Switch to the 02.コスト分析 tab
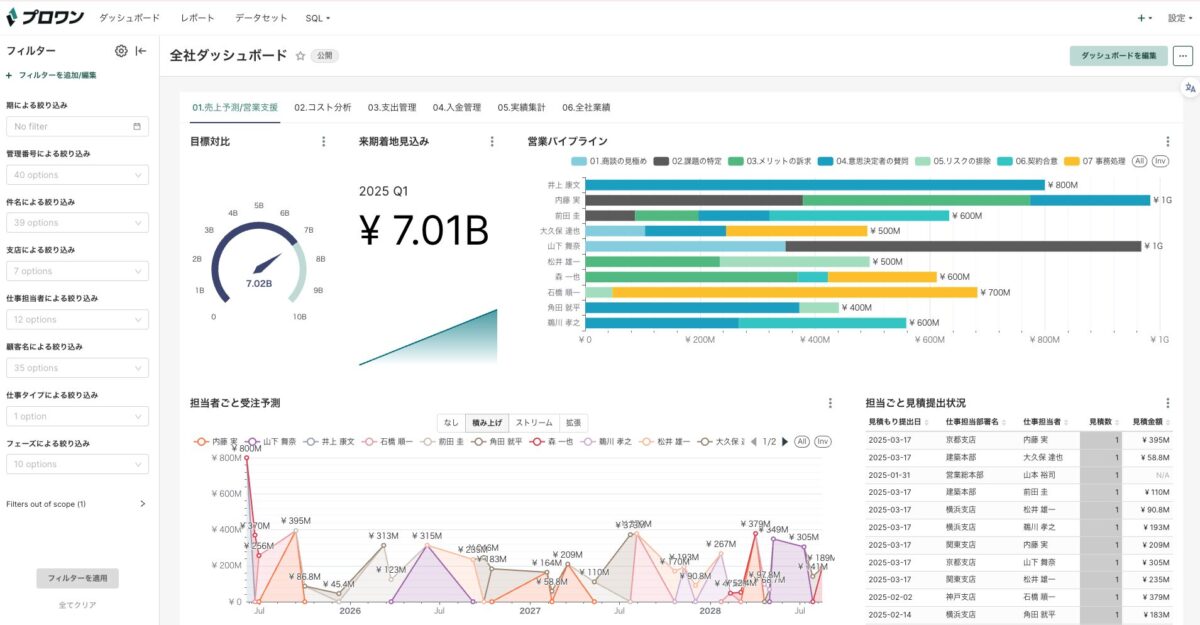The width and height of the screenshot is (1200, 625). point(322,107)
